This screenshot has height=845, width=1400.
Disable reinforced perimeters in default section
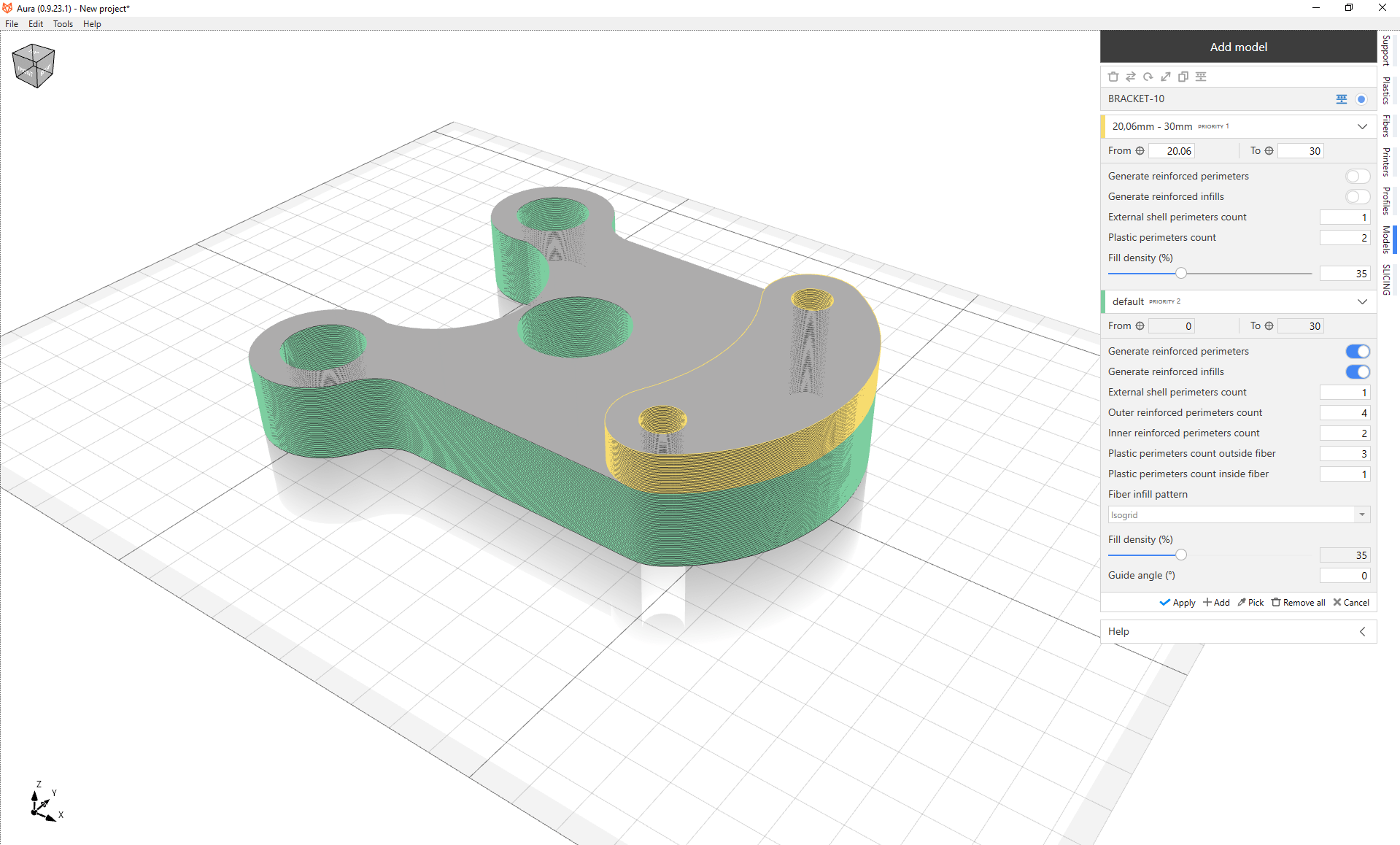point(1358,352)
